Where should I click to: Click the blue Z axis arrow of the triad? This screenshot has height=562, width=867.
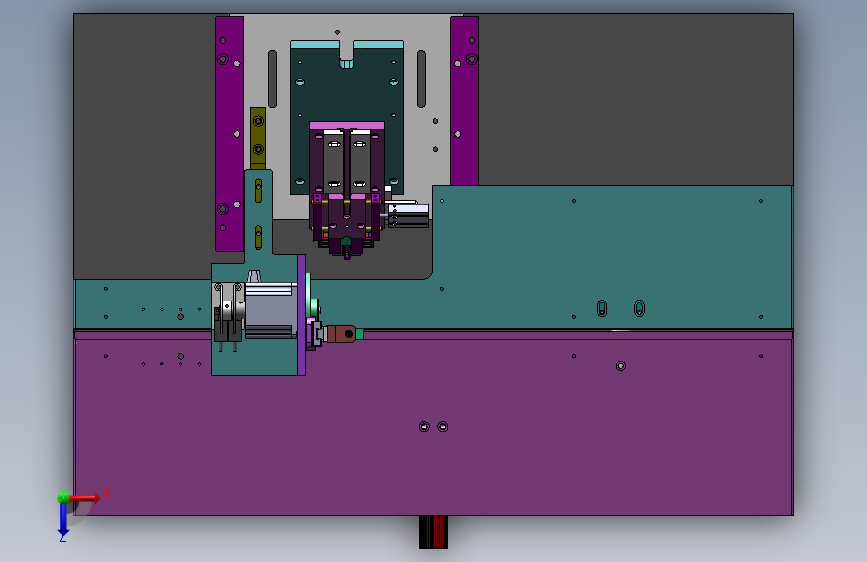click(63, 520)
